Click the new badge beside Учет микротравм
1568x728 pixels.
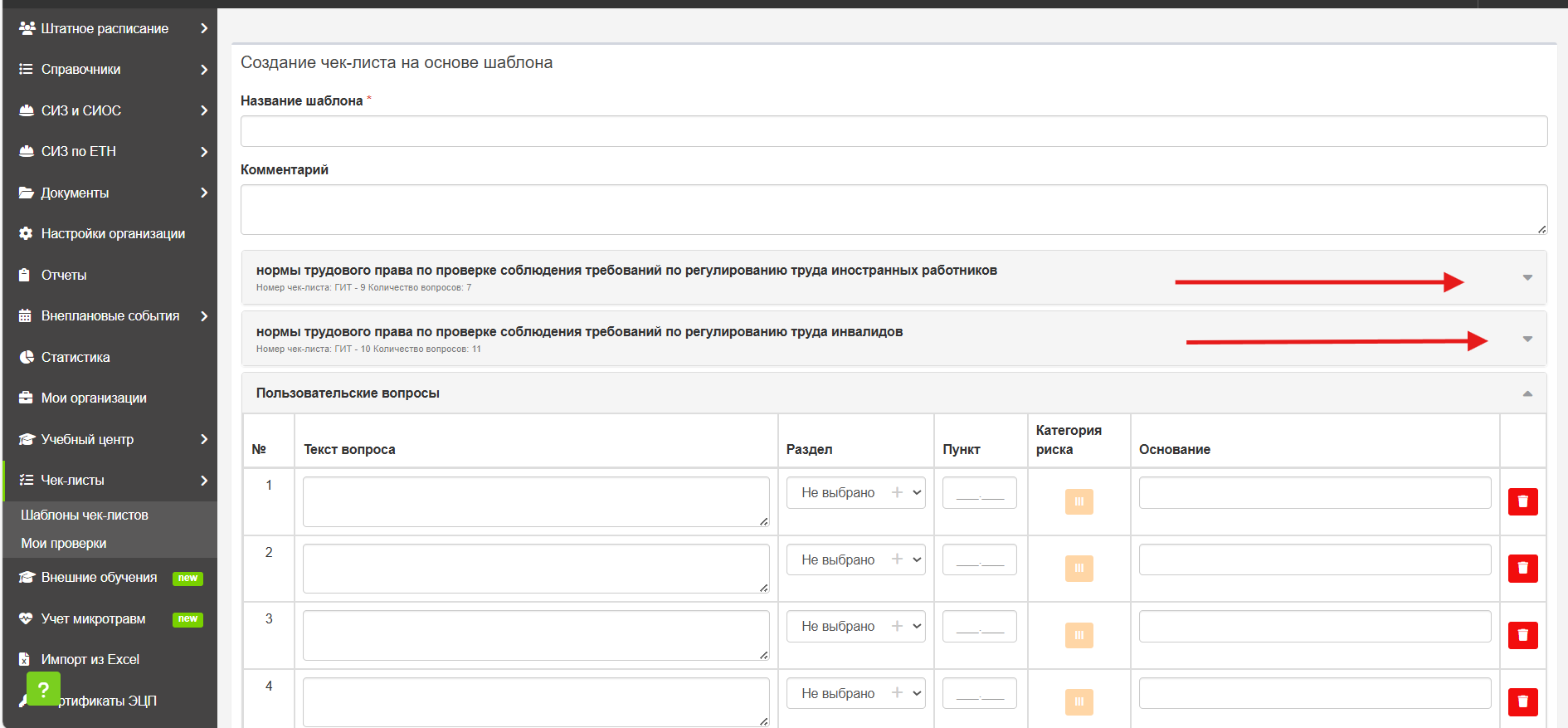(x=187, y=619)
